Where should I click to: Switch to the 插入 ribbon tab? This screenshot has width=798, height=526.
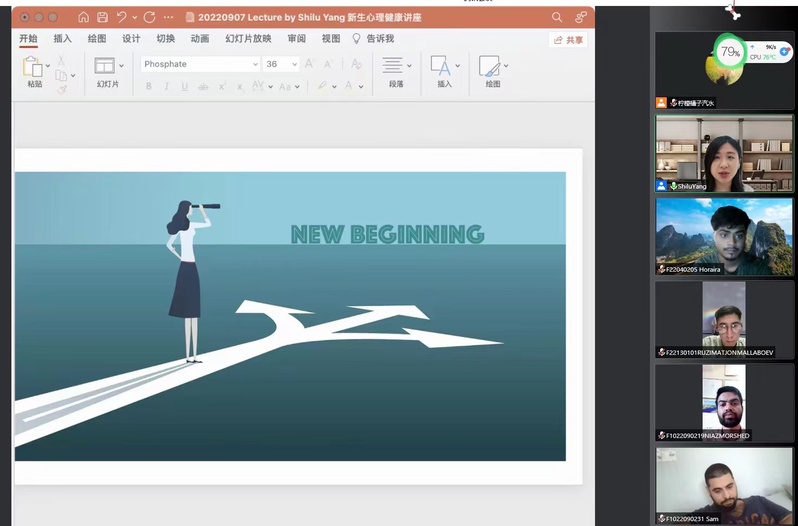(62, 39)
